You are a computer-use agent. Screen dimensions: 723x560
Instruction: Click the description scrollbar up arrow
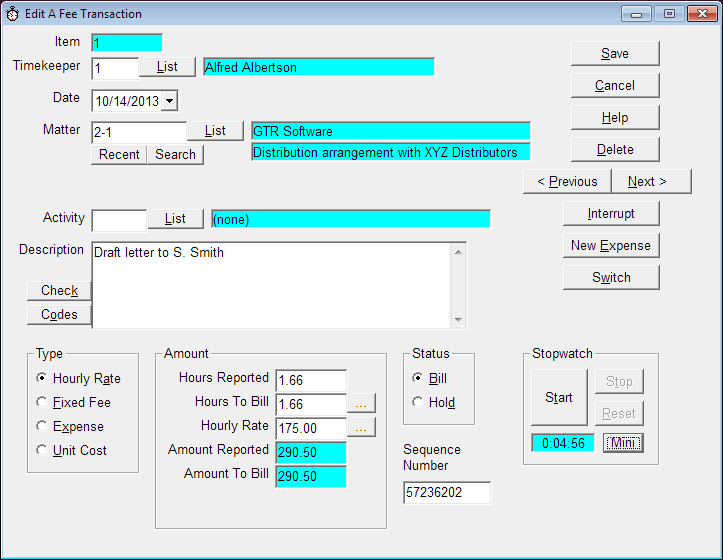pyautogui.click(x=458, y=252)
